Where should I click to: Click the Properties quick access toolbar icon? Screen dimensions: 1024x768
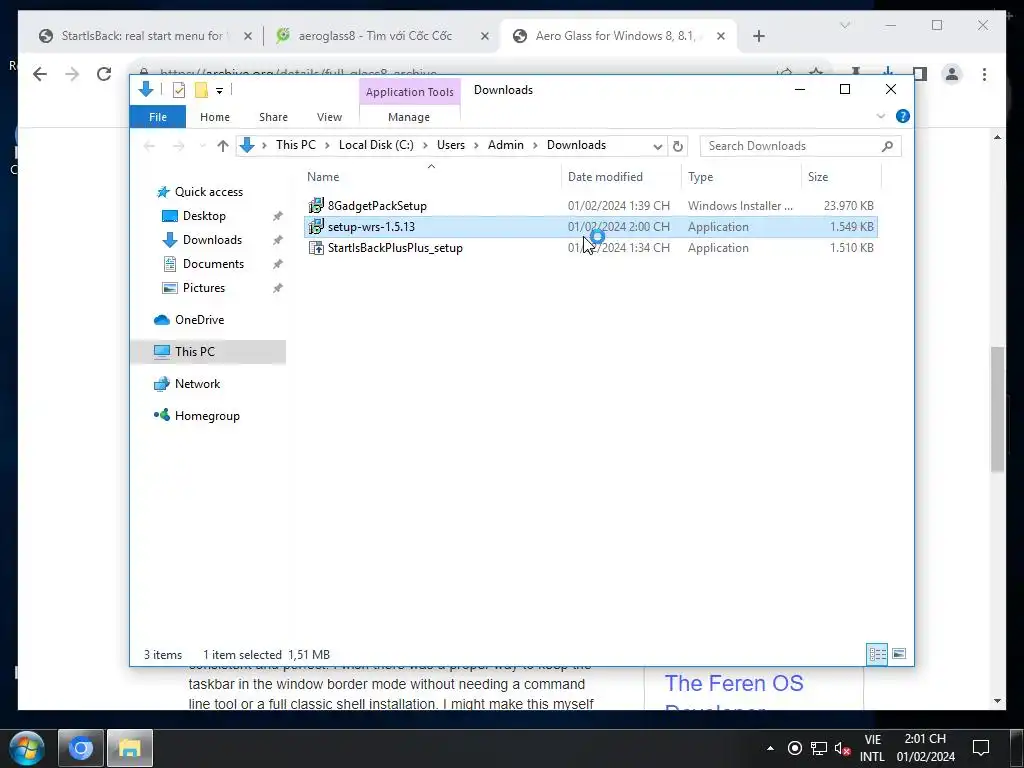[178, 90]
